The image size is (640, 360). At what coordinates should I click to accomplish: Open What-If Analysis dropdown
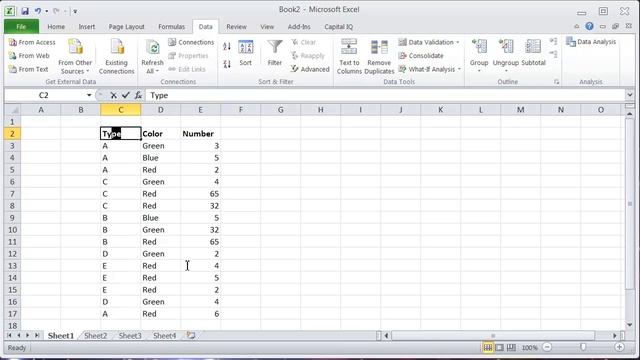click(x=459, y=69)
